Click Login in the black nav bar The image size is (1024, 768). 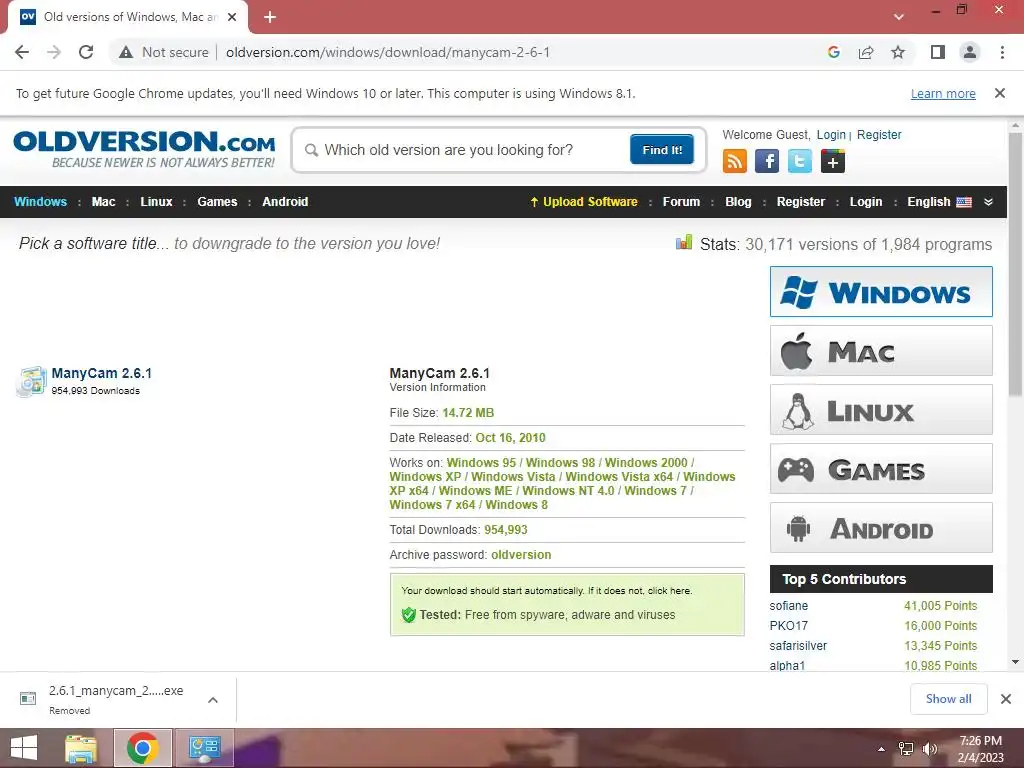865,202
